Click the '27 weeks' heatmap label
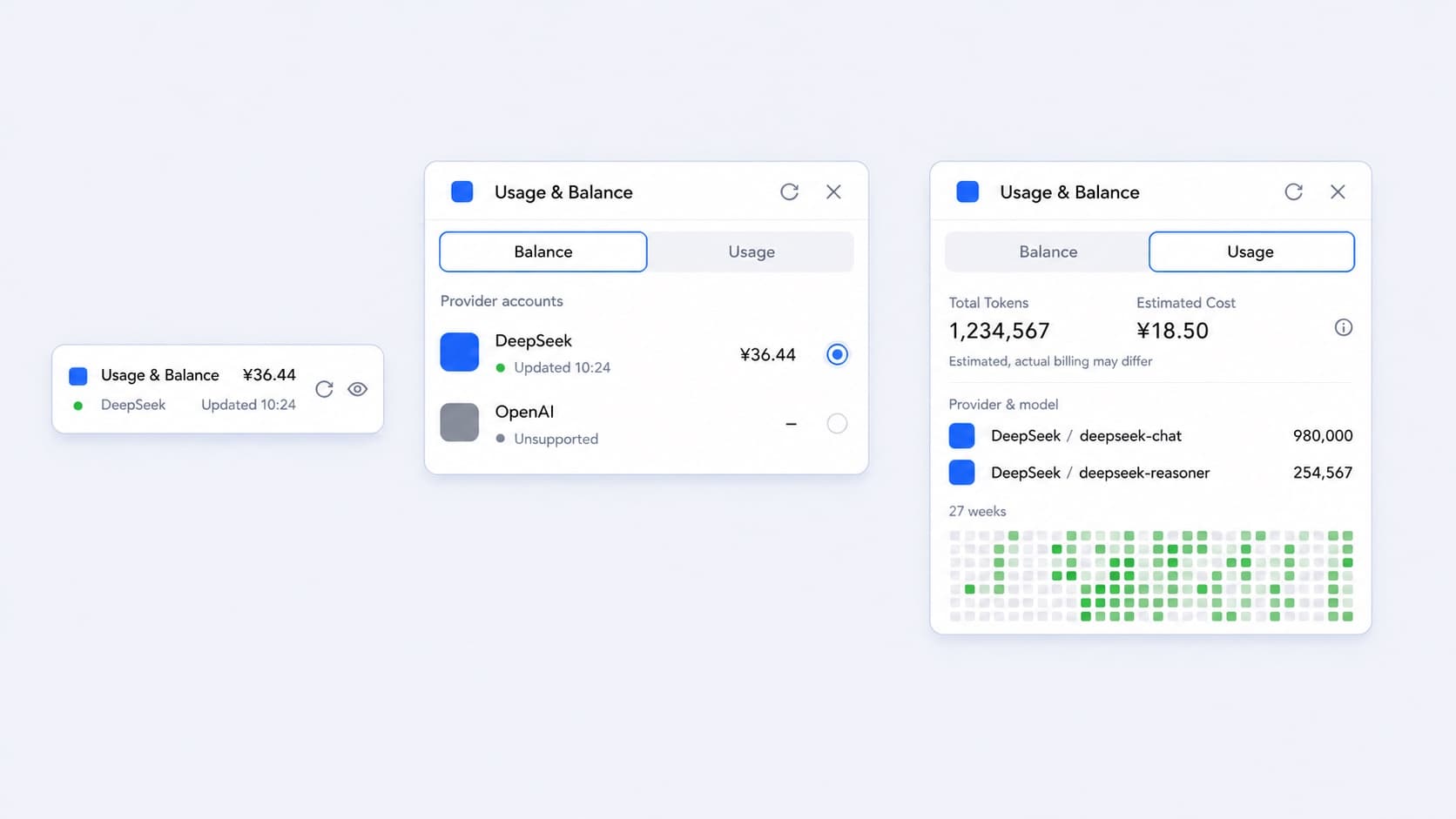 coord(977,512)
